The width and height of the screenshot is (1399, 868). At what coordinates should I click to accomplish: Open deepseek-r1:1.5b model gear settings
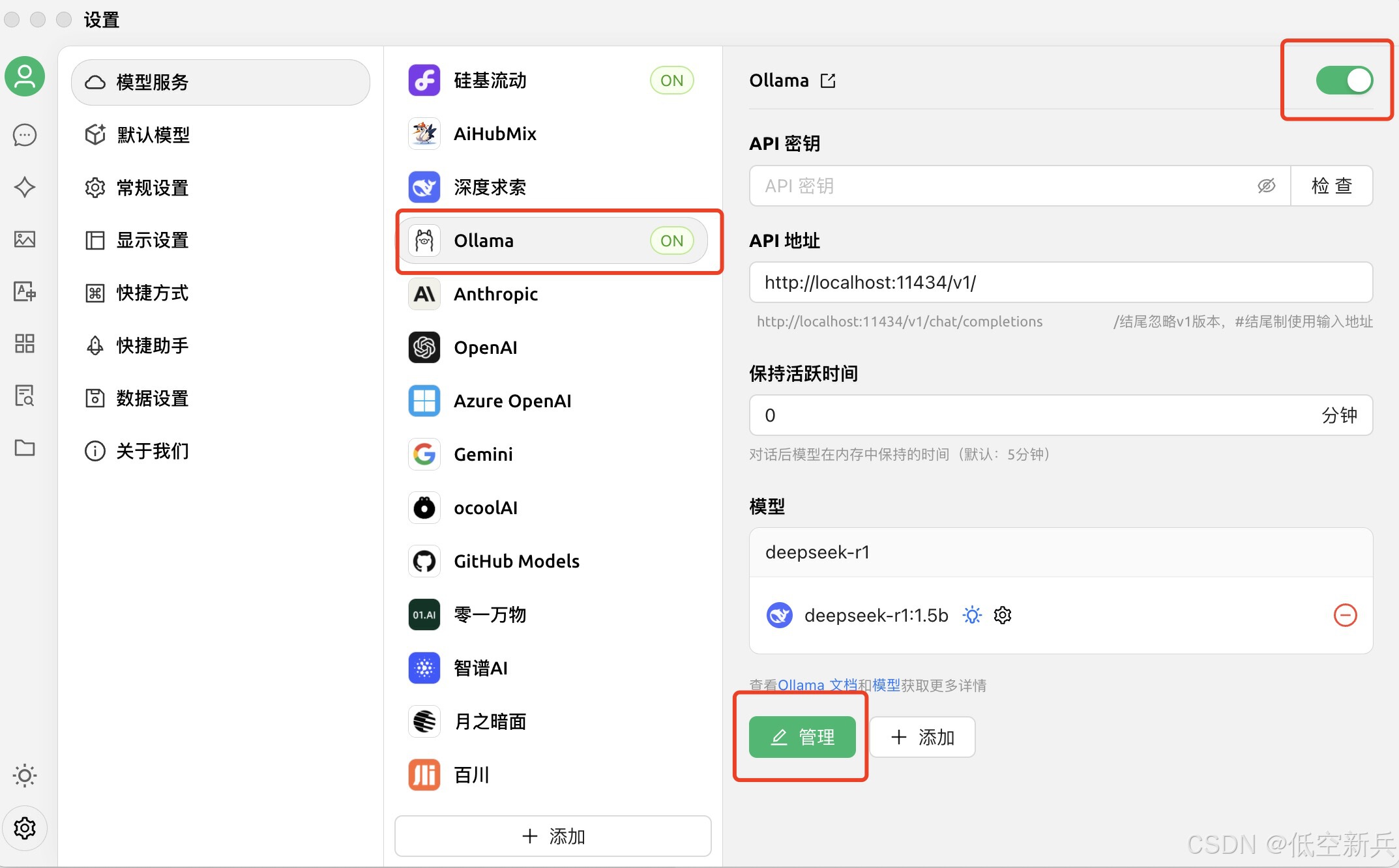1003,615
